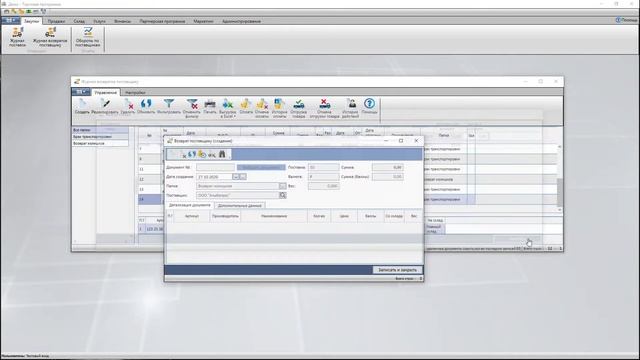
Task: Click Печать printer icon
Action: (210, 107)
